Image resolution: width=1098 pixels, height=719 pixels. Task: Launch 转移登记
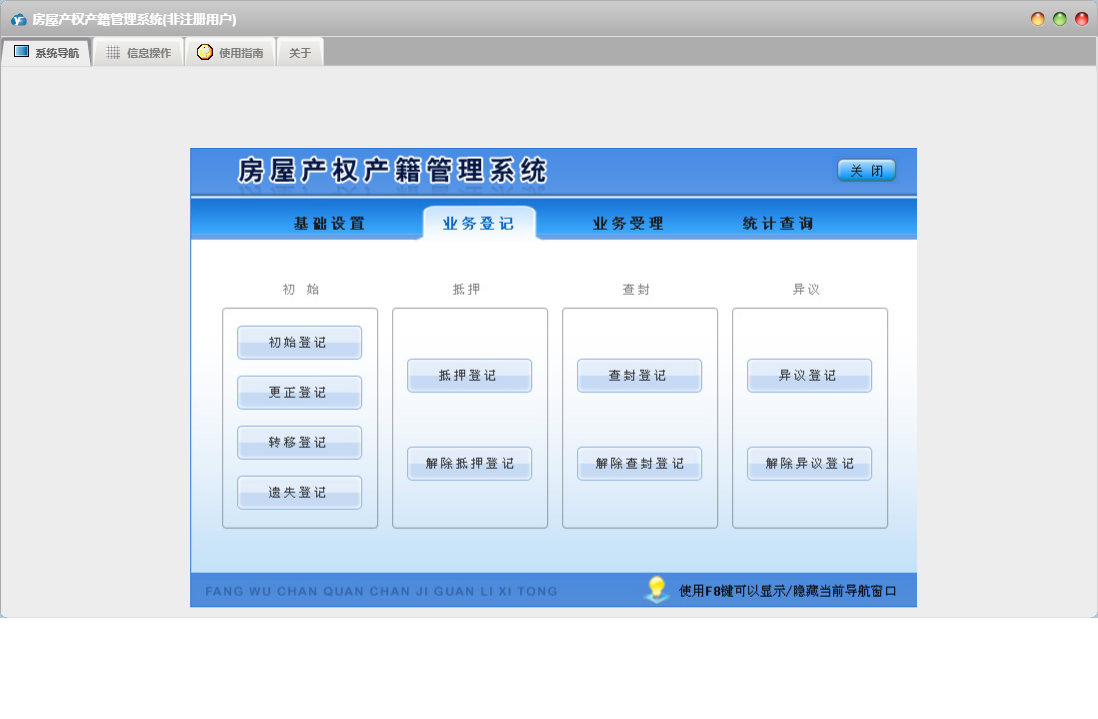300,442
